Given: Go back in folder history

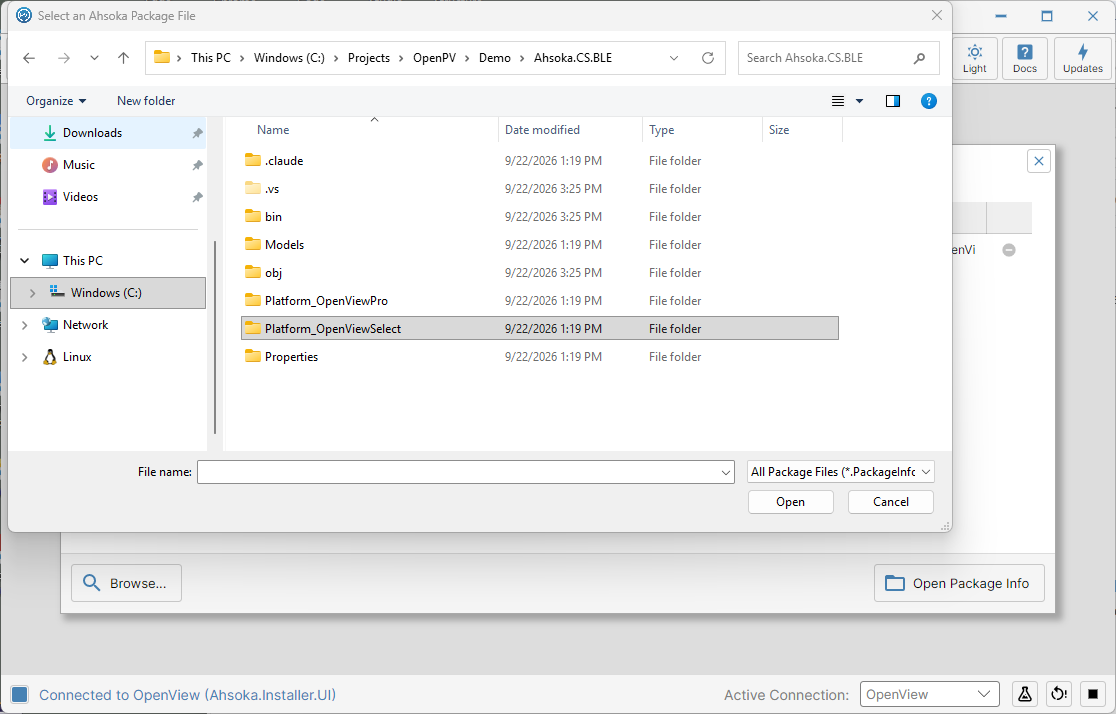Looking at the screenshot, I should [x=29, y=58].
